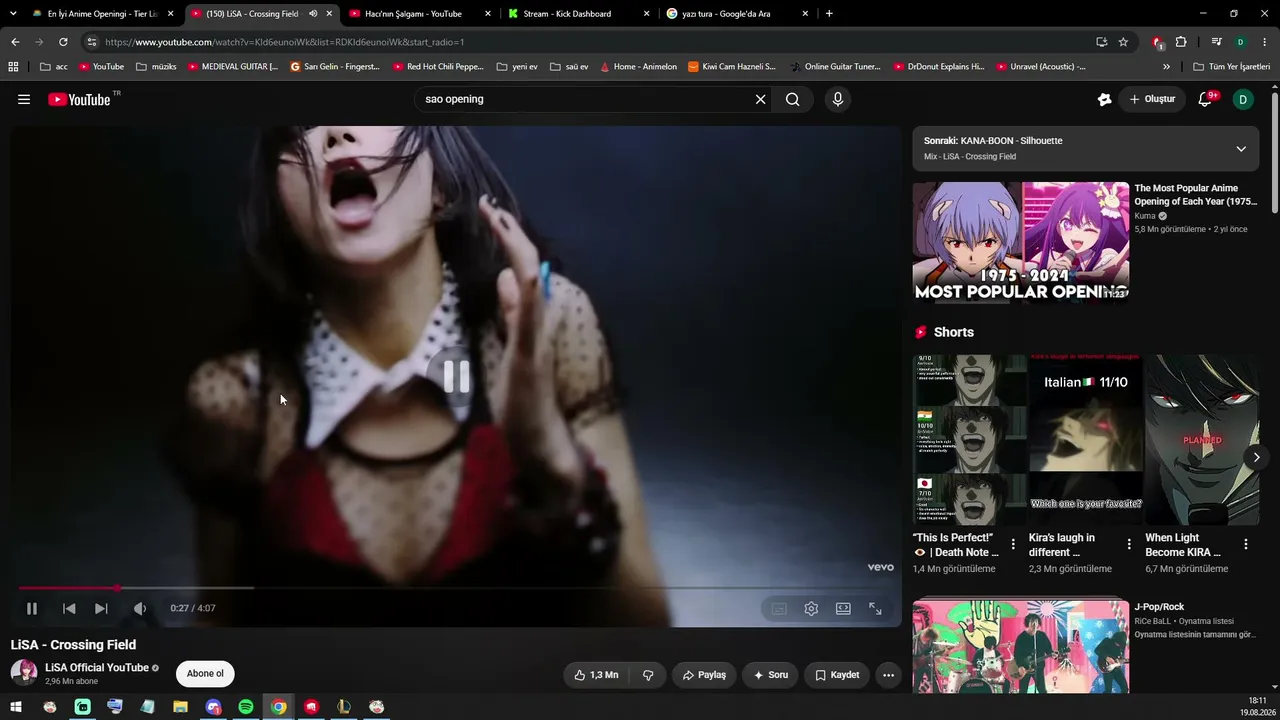
Task: Open the 'This Is Perfect!' Death Note short
Action: [x=970, y=440]
